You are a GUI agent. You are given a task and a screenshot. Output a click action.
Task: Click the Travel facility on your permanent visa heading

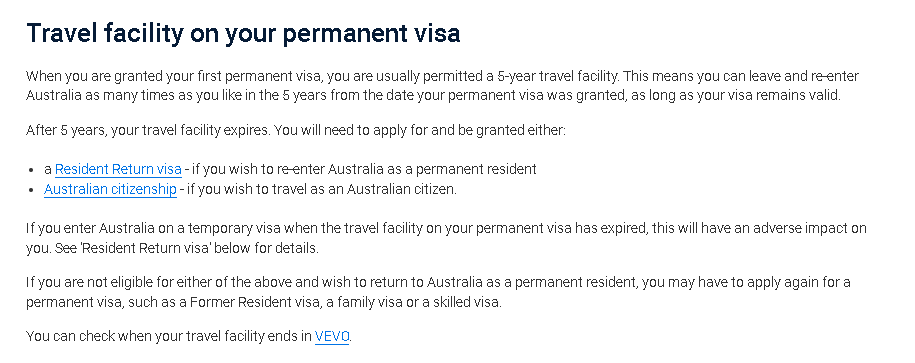[x=243, y=33]
